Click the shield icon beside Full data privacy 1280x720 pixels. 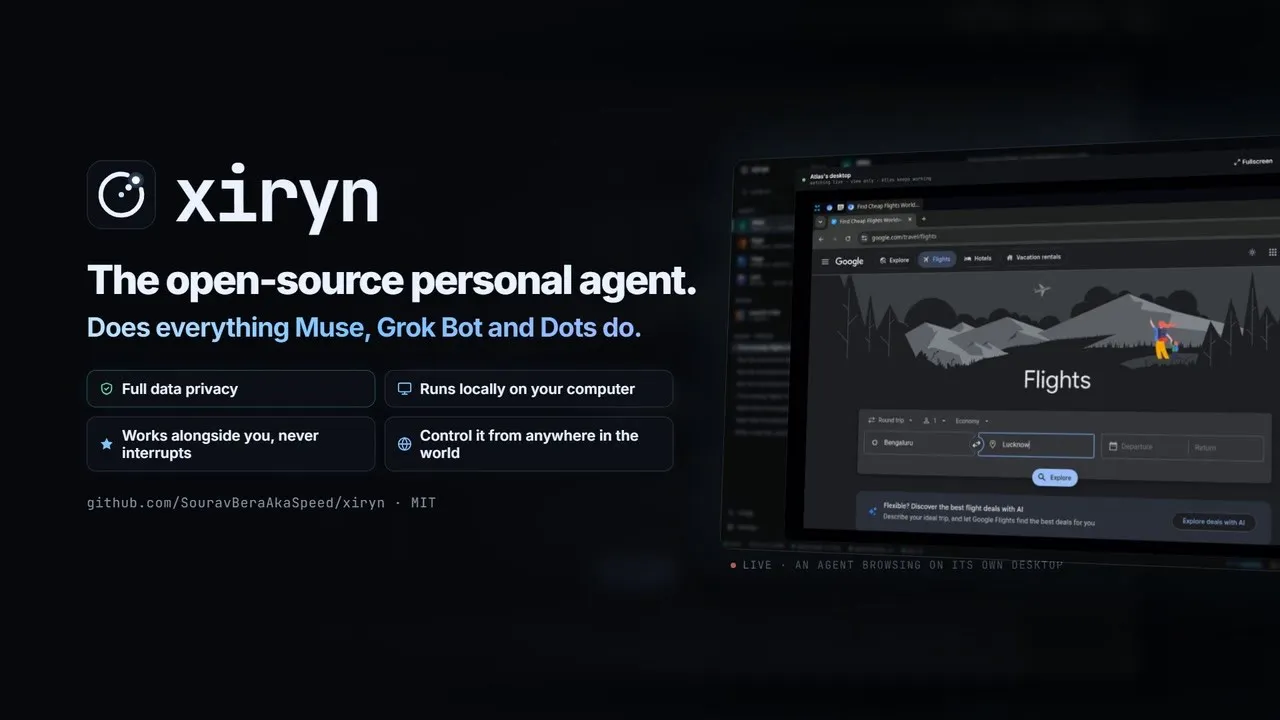106,389
